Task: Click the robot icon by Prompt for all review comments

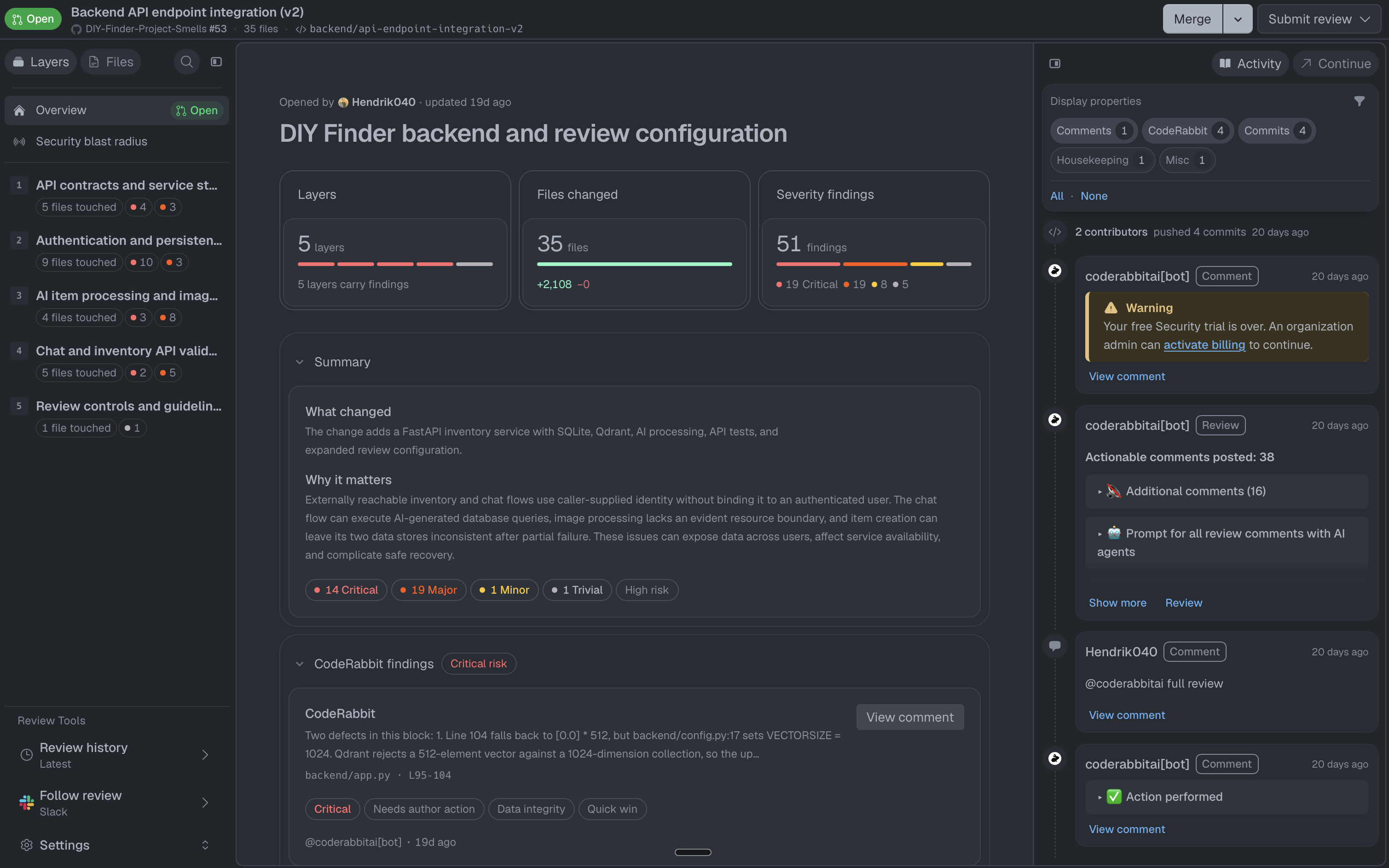Action: pyautogui.click(x=1114, y=533)
